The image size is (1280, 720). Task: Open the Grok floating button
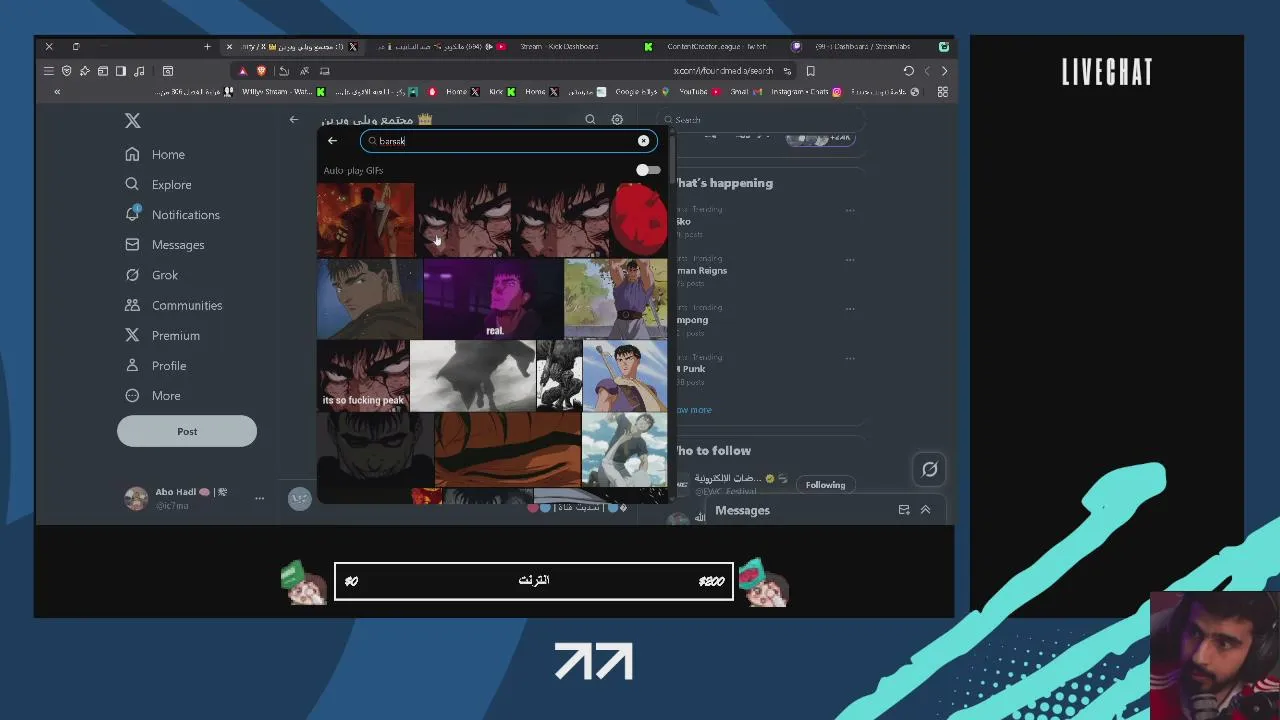click(929, 469)
